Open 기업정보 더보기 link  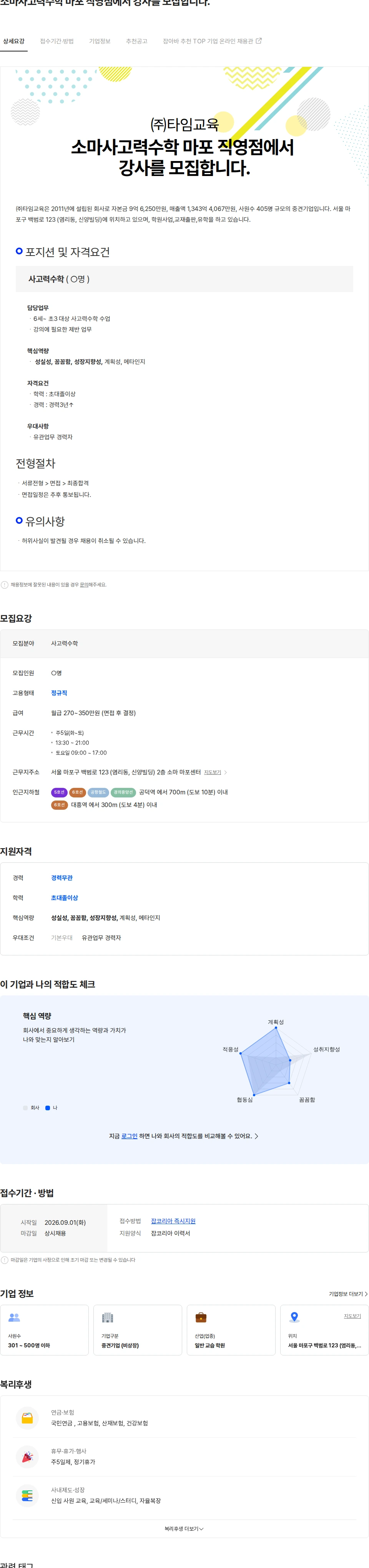click(348, 1294)
